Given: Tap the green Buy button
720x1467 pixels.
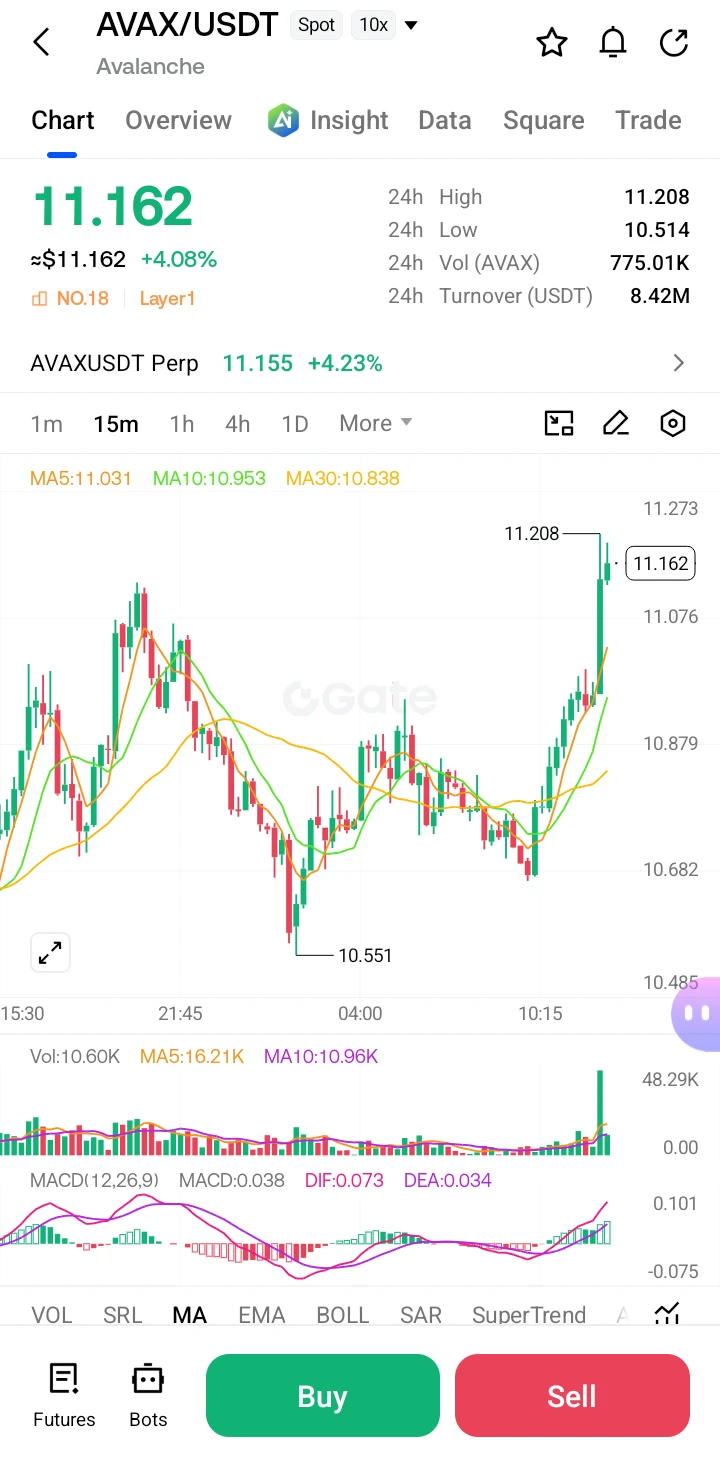Looking at the screenshot, I should point(322,1396).
